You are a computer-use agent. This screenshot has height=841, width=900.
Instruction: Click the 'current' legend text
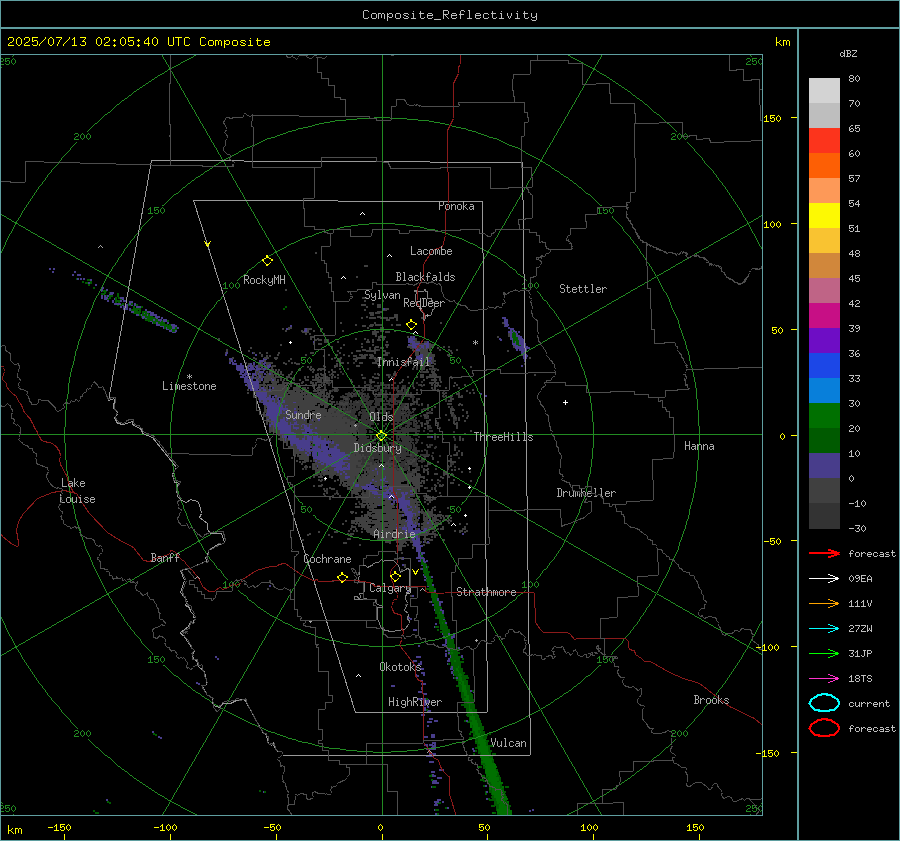(869, 703)
